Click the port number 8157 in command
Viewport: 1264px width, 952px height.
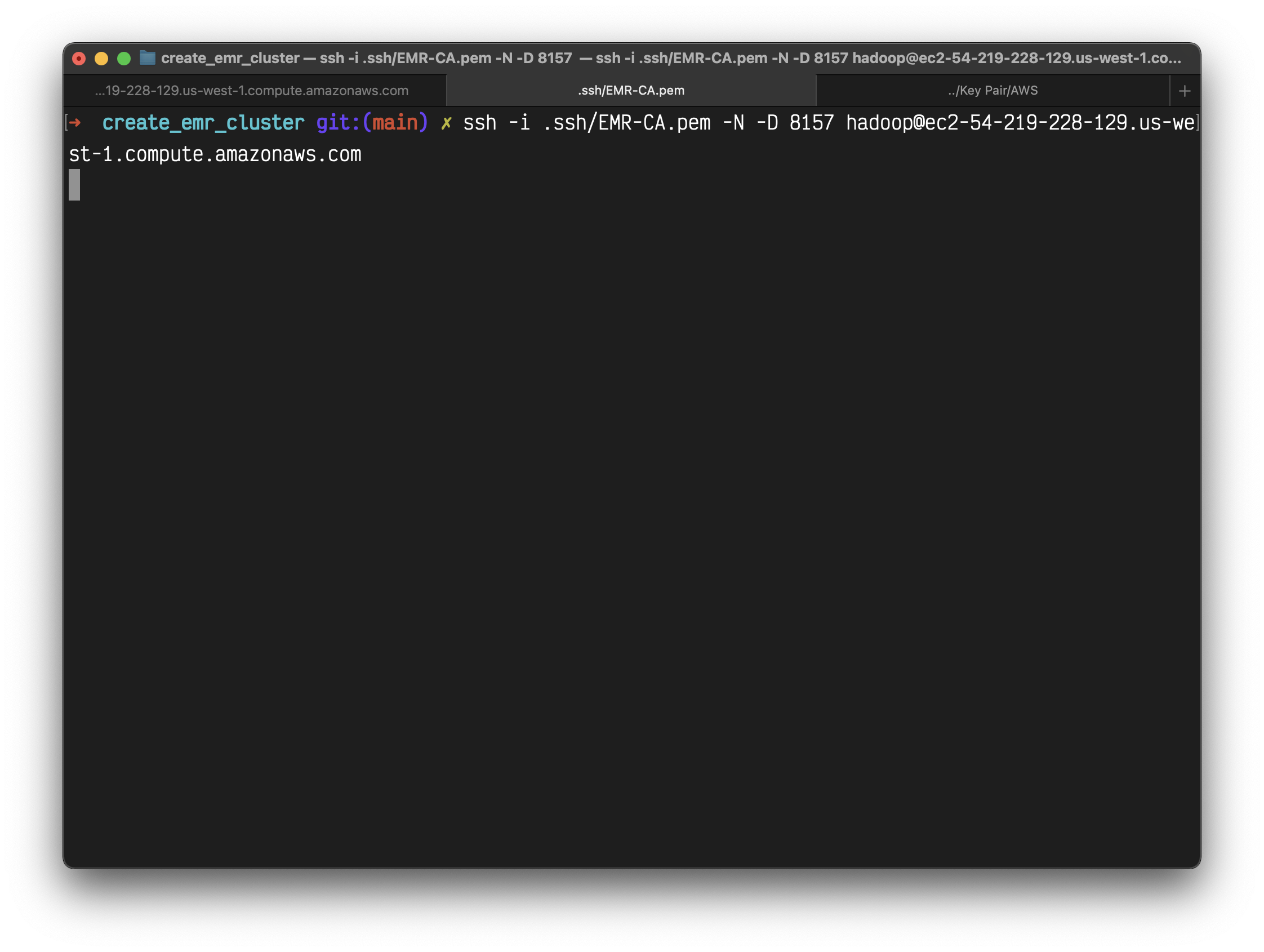pyautogui.click(x=812, y=123)
